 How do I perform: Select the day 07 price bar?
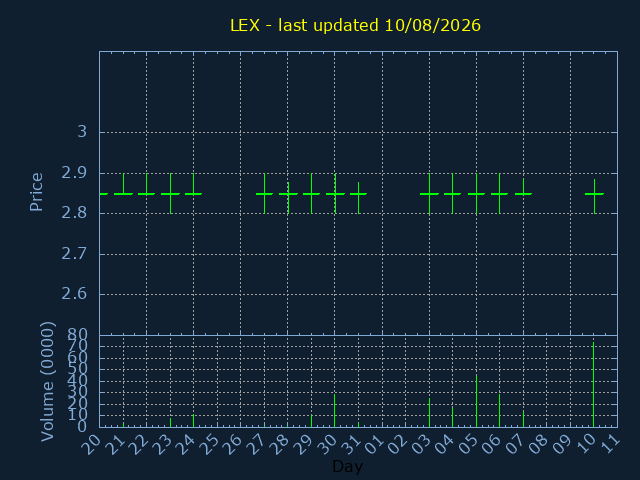pyautogui.click(x=523, y=193)
